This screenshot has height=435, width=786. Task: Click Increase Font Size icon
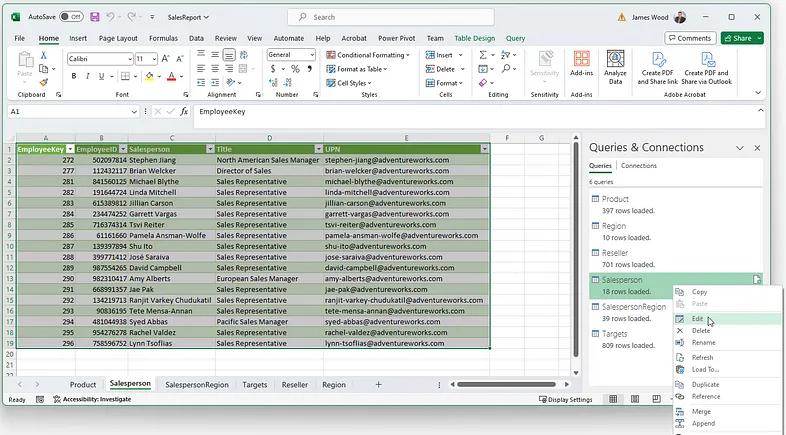[x=165, y=59]
